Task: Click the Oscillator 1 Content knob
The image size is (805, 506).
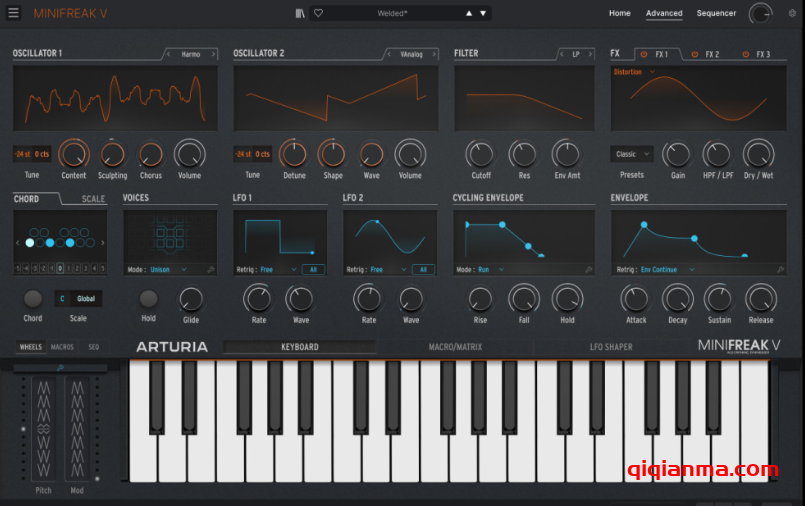Action: coord(74,154)
